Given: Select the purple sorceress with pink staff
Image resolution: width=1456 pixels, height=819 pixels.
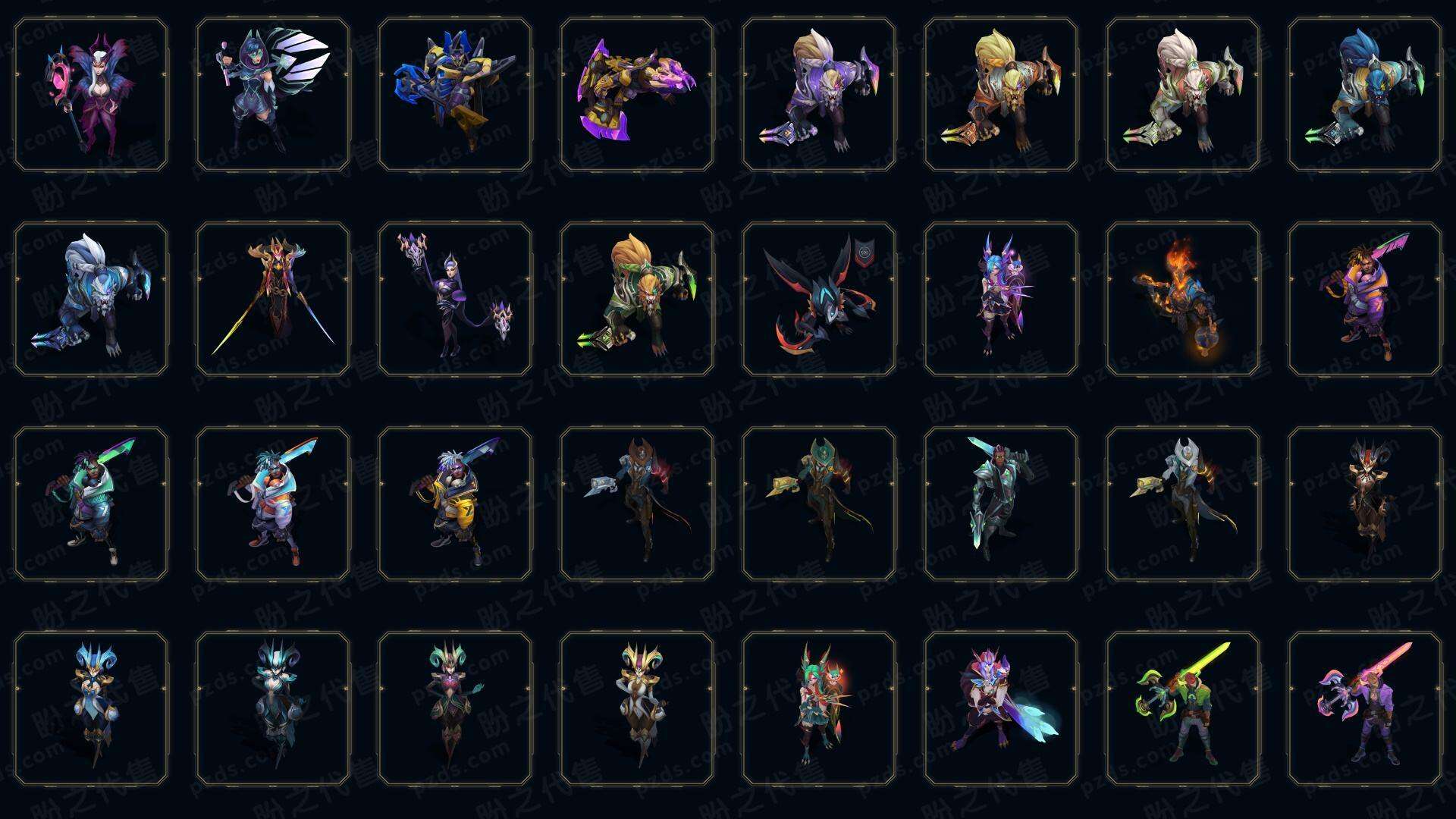Looking at the screenshot, I should (x=91, y=95).
